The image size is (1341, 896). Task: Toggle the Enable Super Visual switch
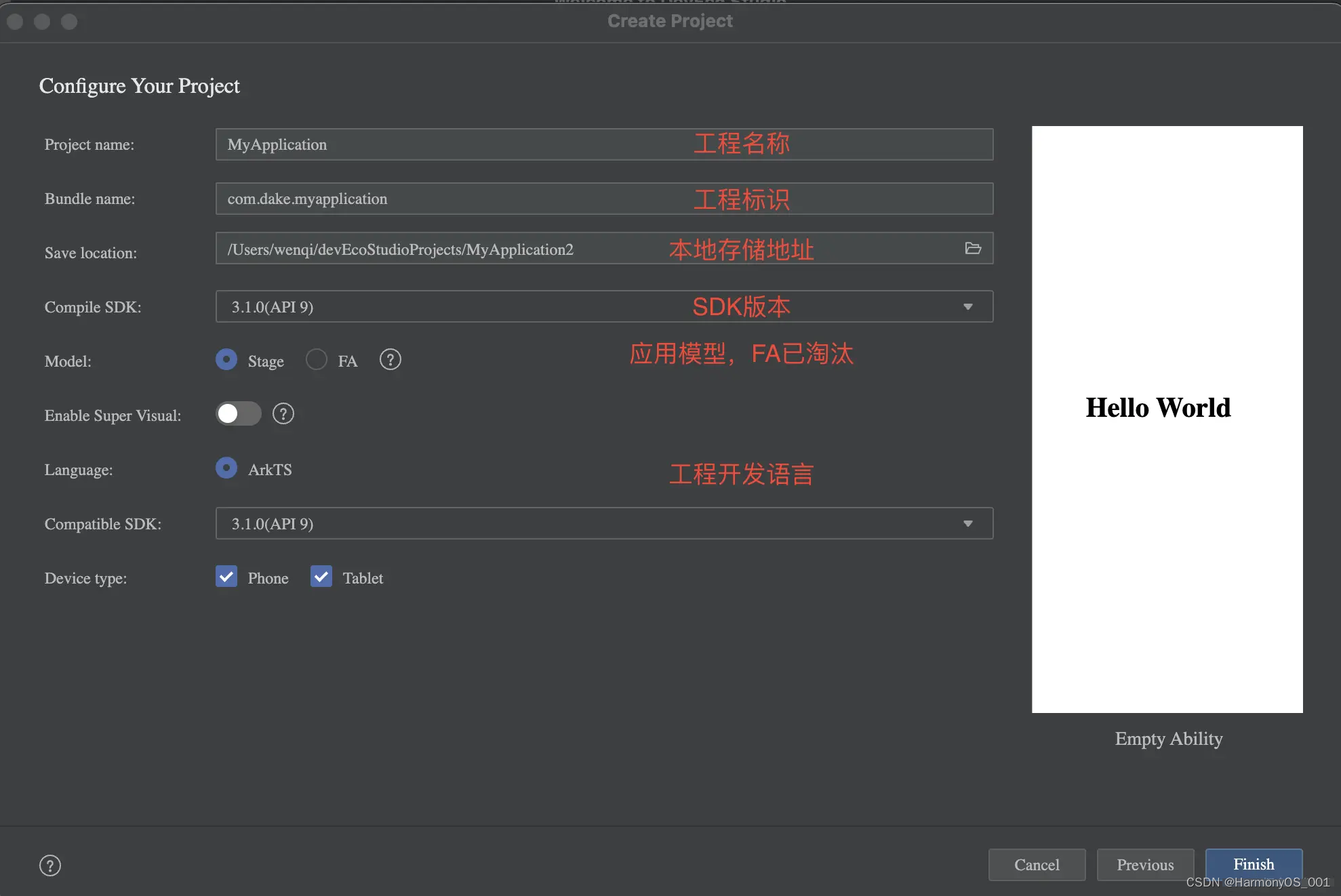pyautogui.click(x=237, y=413)
